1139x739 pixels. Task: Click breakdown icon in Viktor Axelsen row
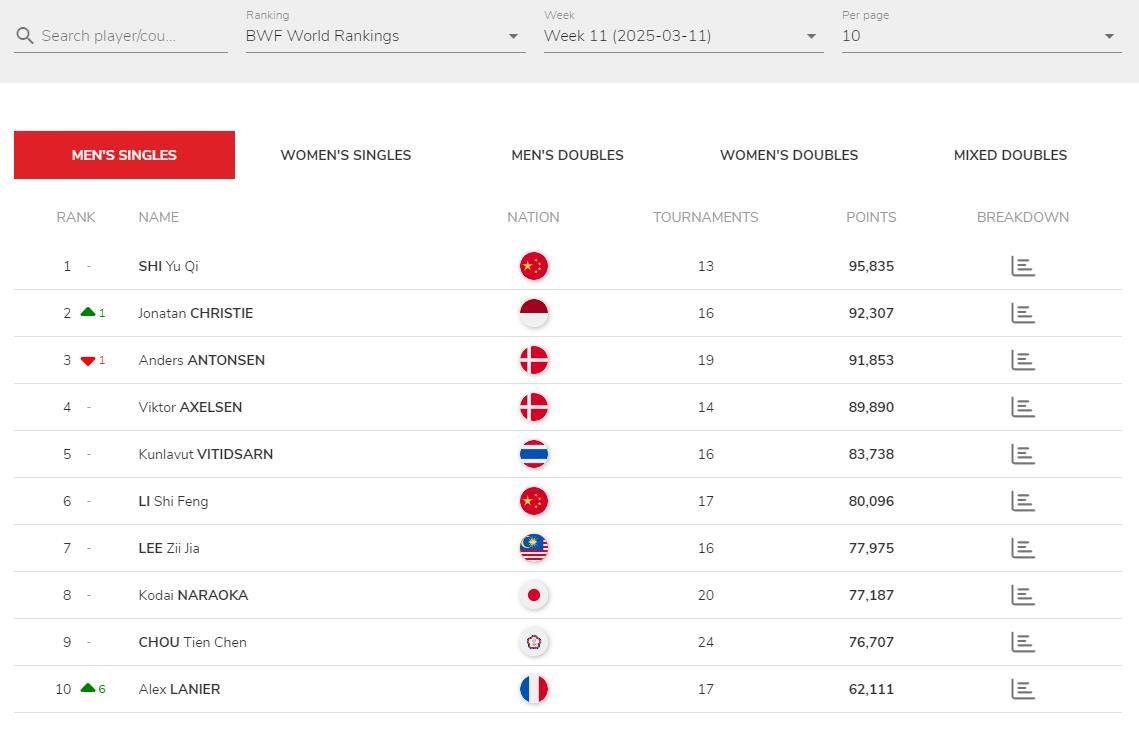1022,407
